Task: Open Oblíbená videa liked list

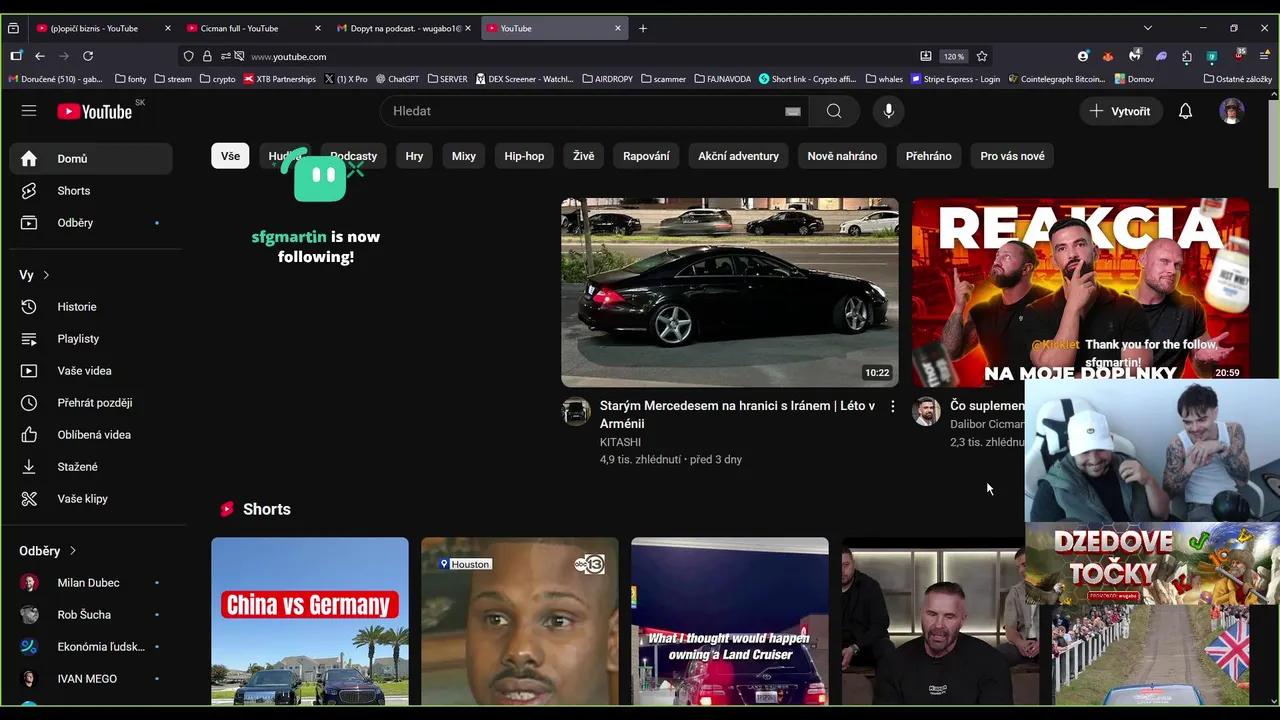Action: click(x=91, y=434)
